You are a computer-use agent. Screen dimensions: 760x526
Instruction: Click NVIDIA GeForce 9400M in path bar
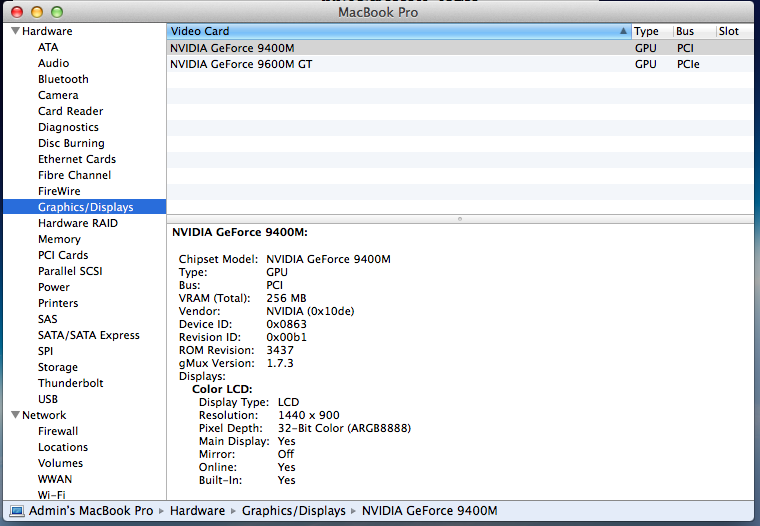pyautogui.click(x=429, y=511)
